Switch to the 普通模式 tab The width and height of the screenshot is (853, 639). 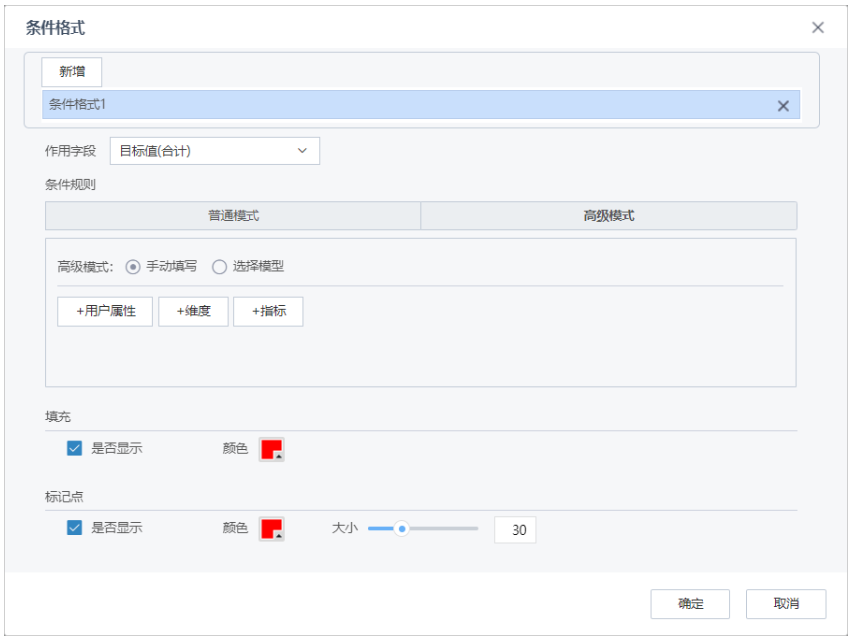[x=232, y=215]
